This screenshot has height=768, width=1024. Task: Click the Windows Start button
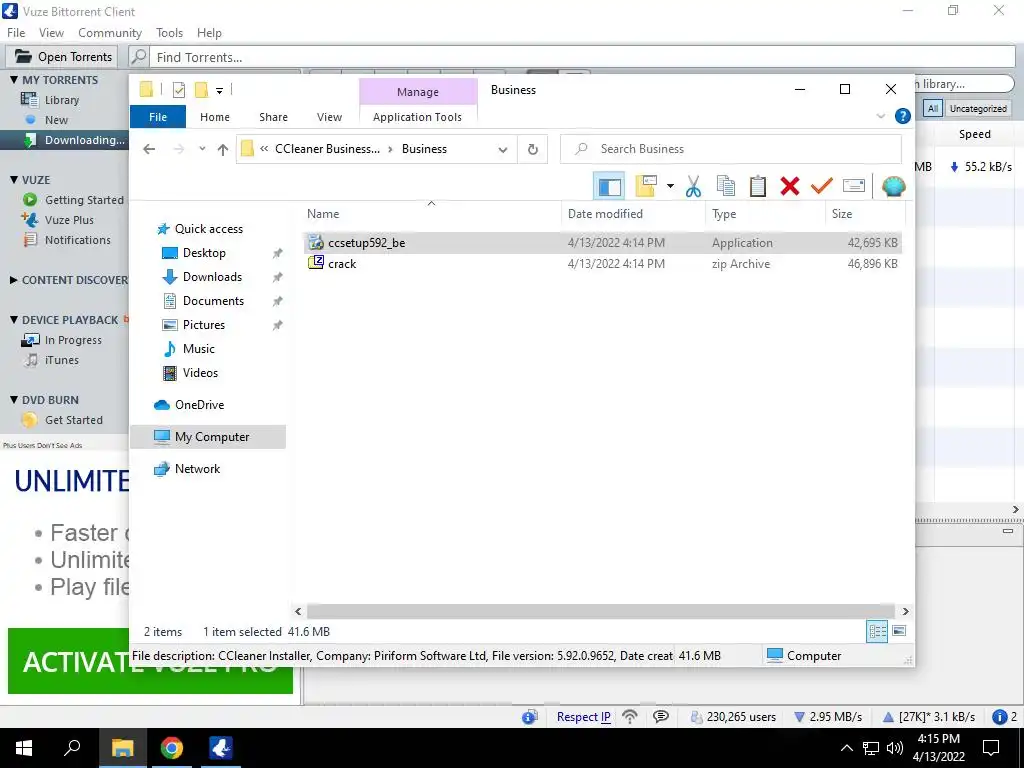point(24,748)
